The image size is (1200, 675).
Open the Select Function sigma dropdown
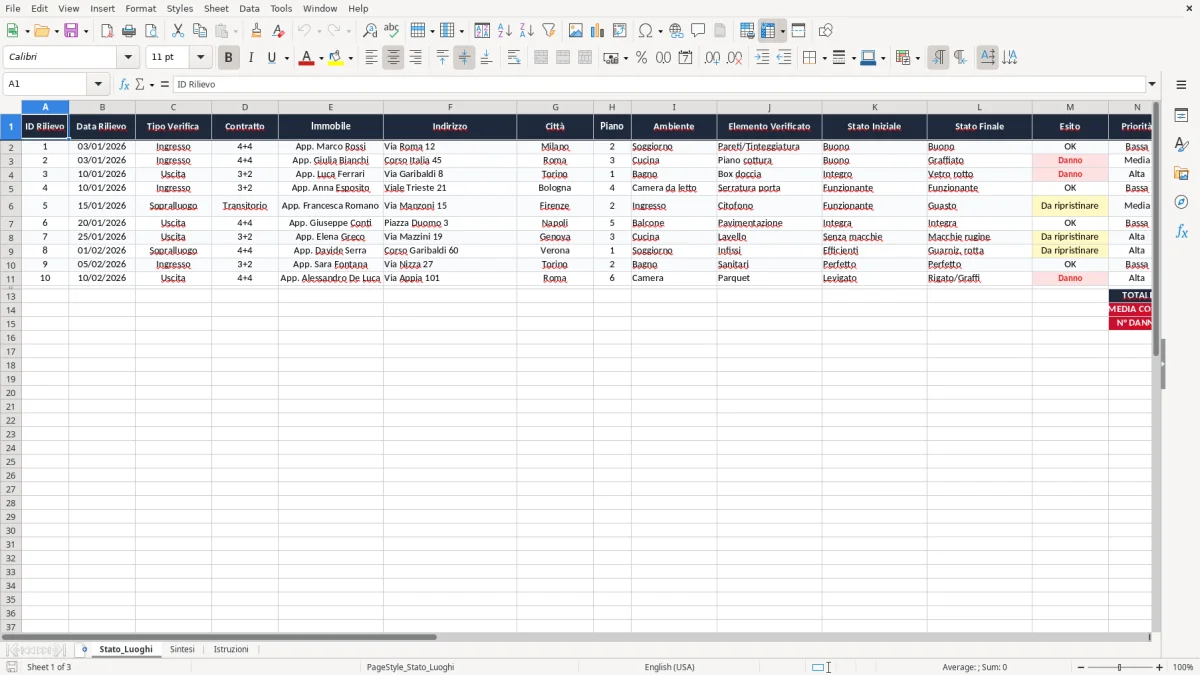[x=151, y=84]
